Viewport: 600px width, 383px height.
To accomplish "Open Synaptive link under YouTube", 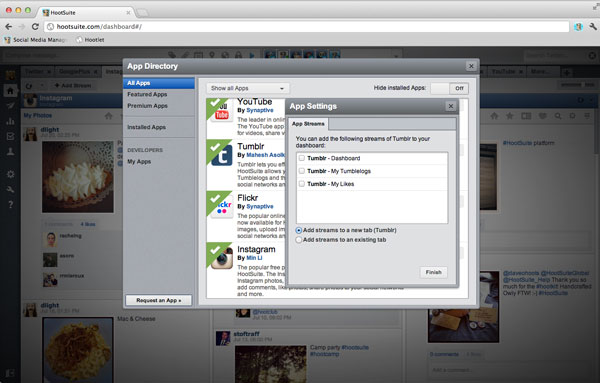I will tap(260, 110).
